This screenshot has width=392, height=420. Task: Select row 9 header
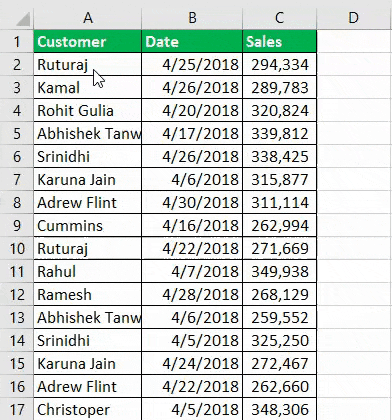pos(17,226)
